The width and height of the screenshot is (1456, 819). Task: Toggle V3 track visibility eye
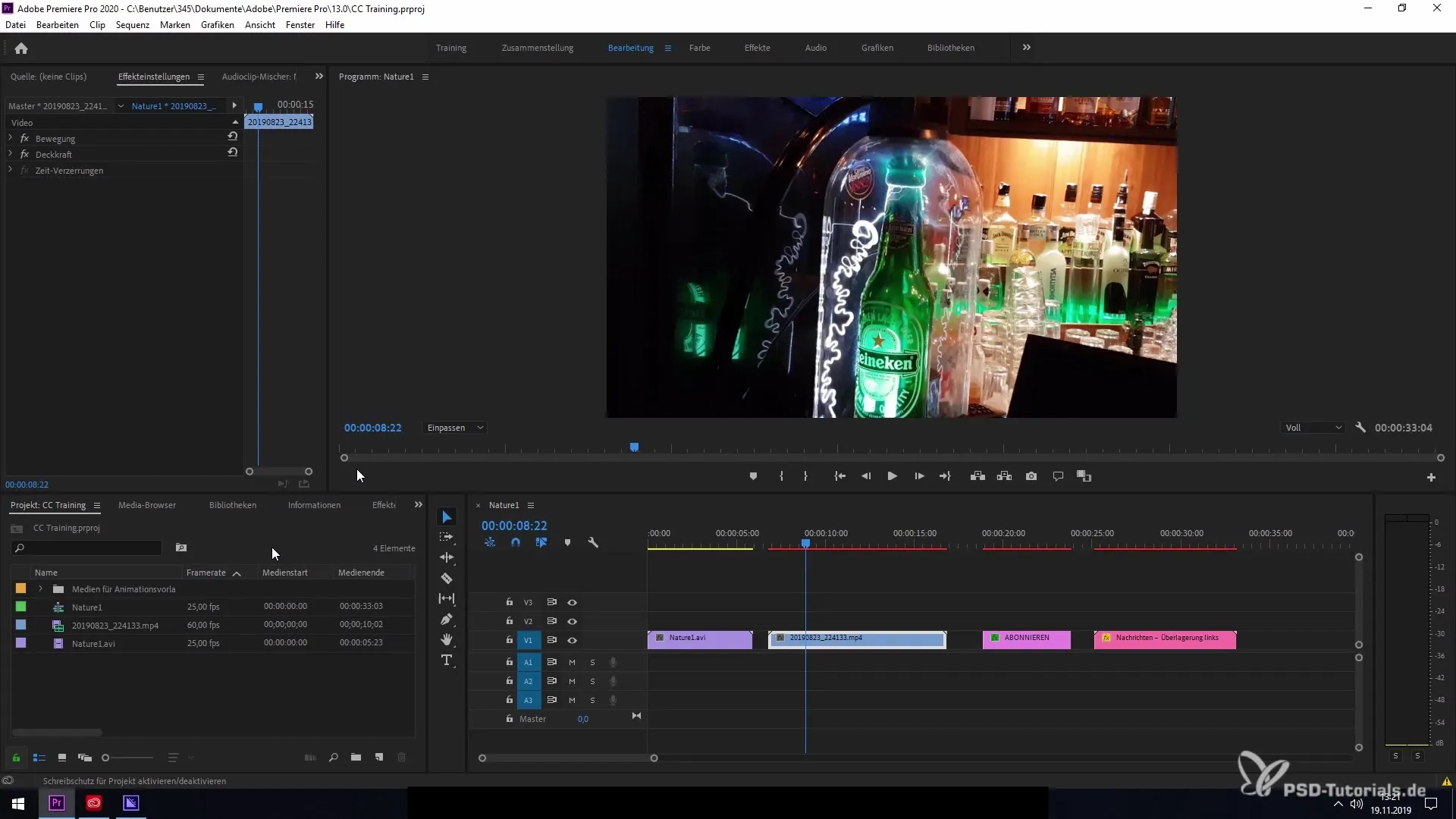[x=573, y=603]
